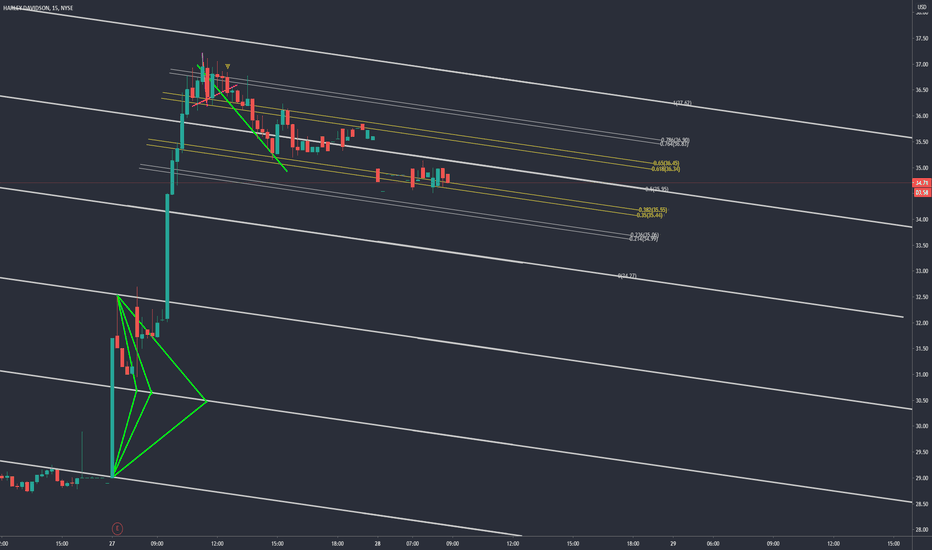
Task: Click the 37.50 price axis label
Action: (922, 39)
